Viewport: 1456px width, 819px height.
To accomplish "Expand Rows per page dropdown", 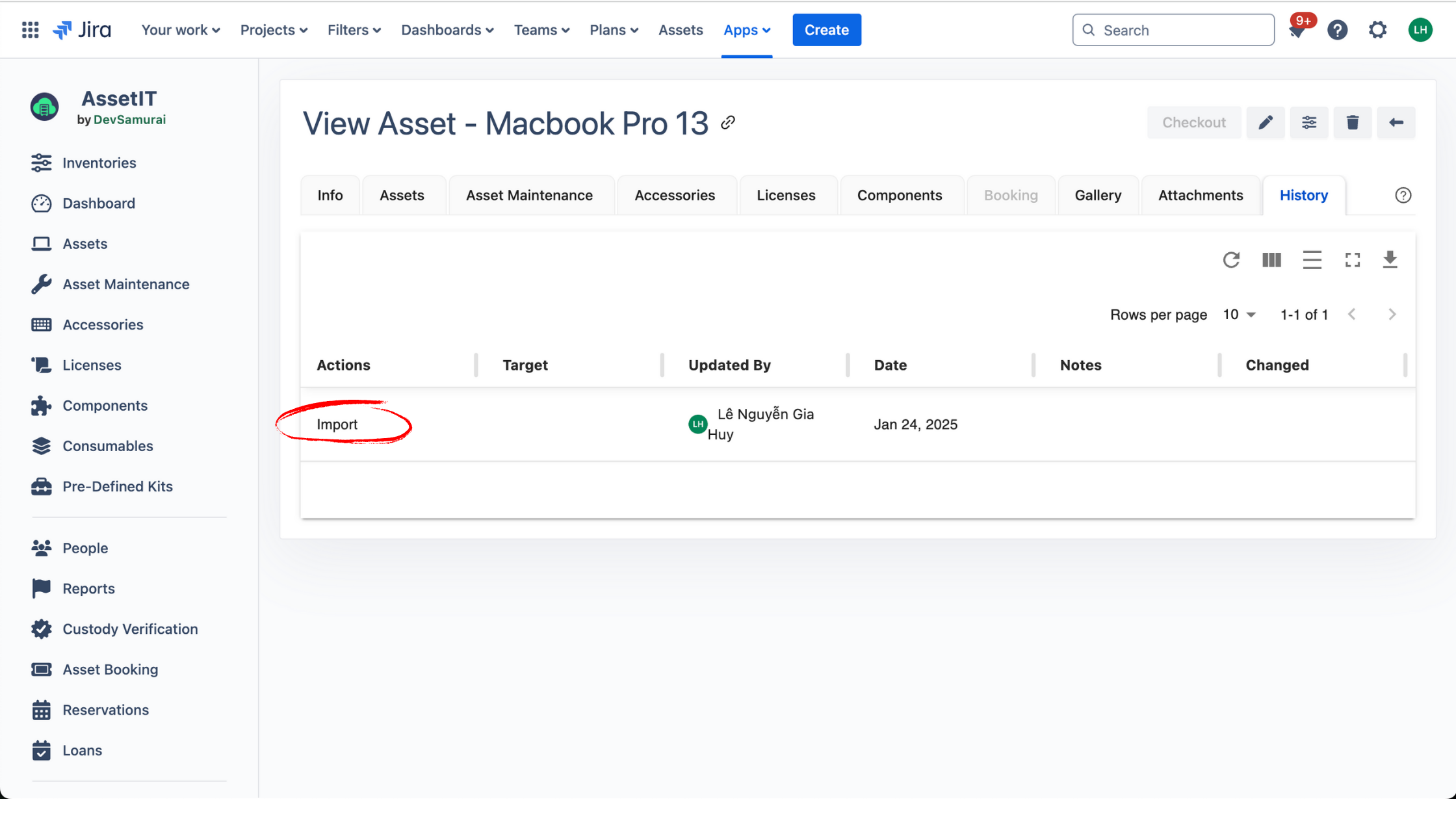I will (1239, 315).
